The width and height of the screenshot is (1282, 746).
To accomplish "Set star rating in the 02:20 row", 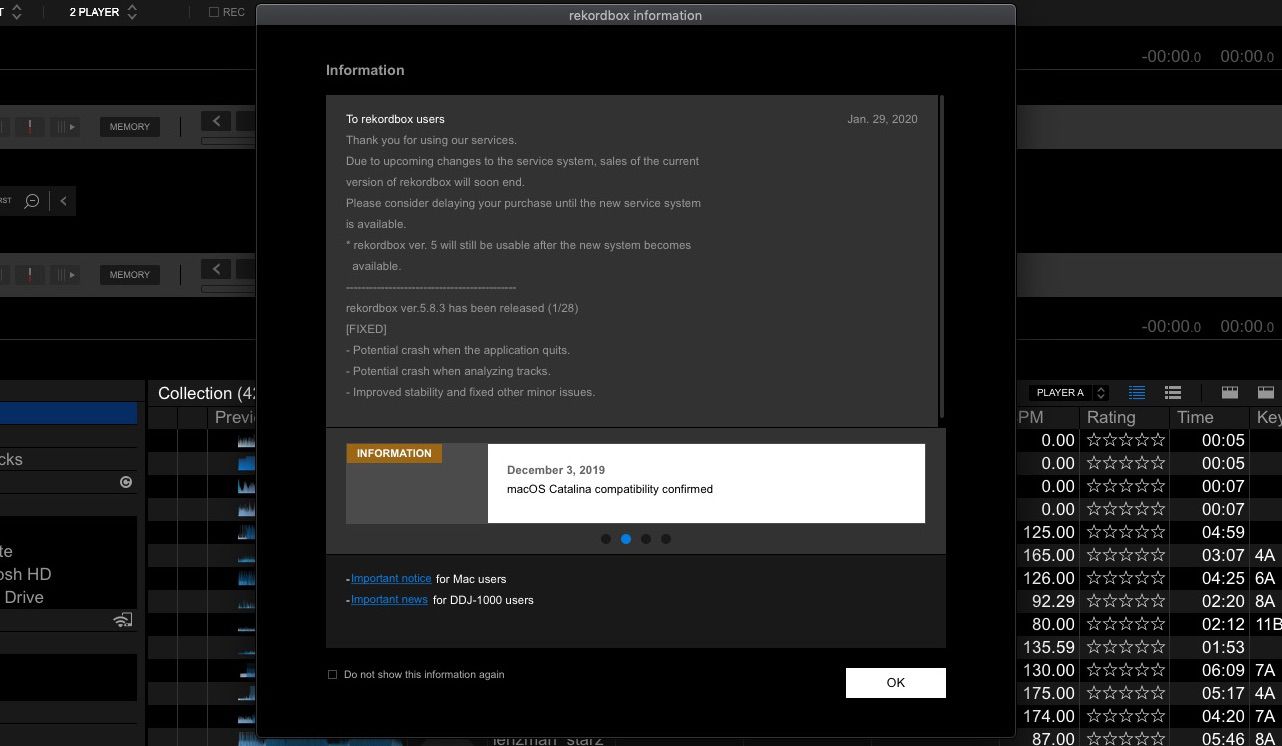I will click(x=1126, y=601).
